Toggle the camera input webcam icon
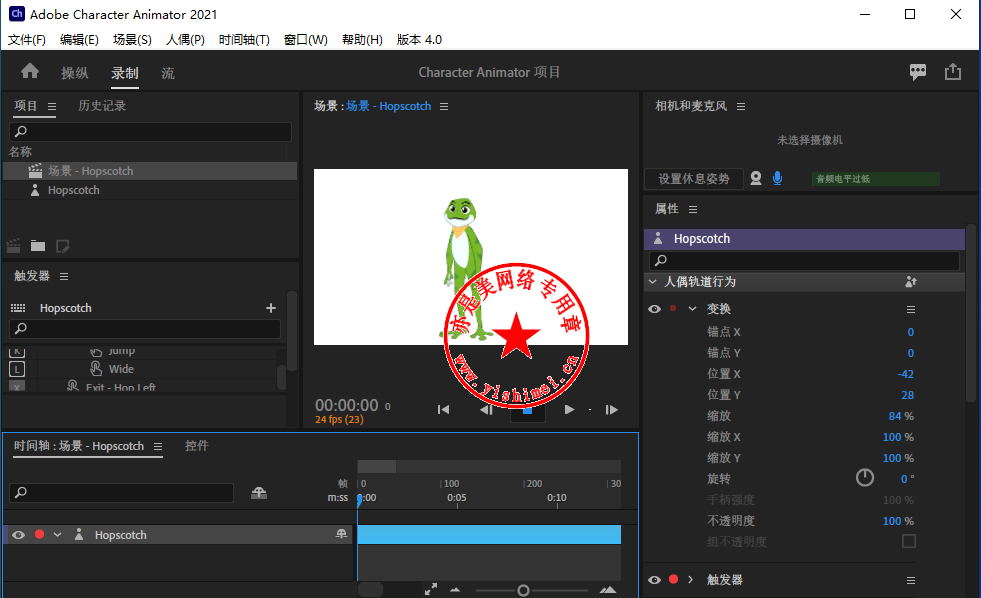 tap(756, 178)
